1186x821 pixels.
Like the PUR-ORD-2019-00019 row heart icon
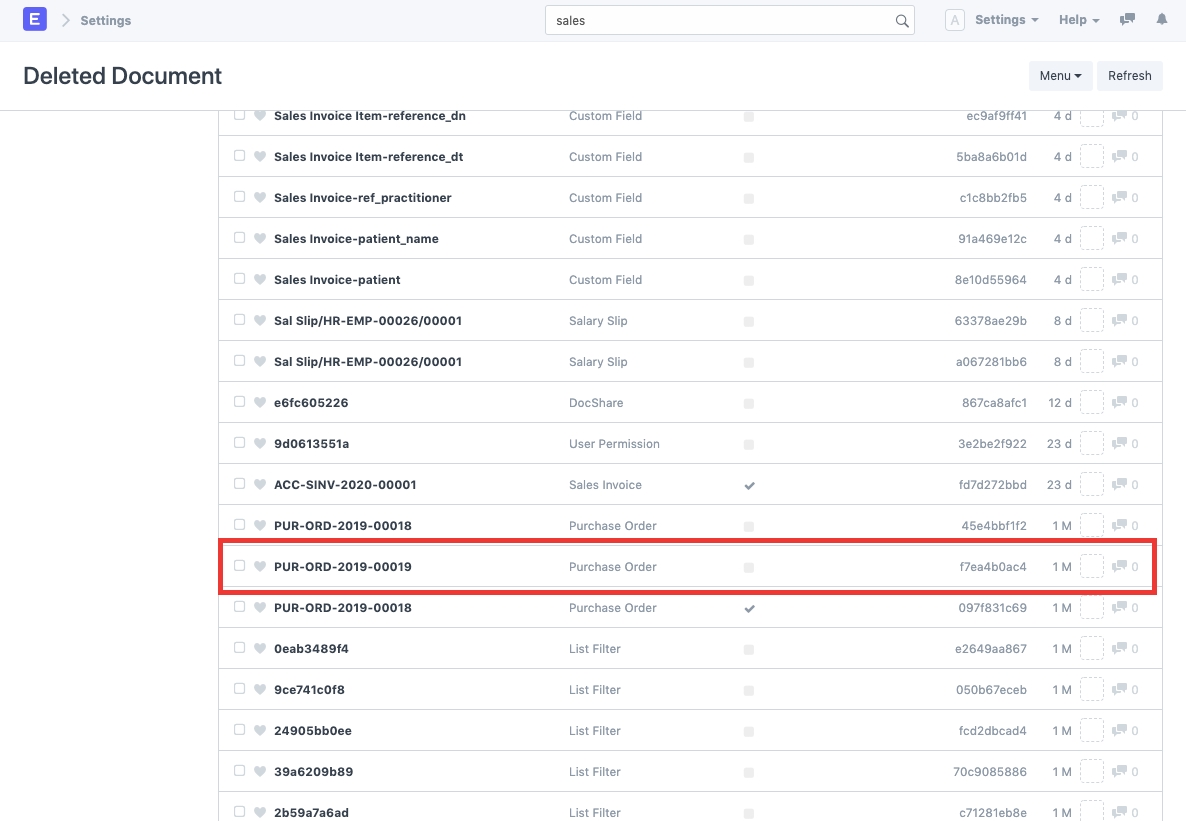click(x=260, y=567)
